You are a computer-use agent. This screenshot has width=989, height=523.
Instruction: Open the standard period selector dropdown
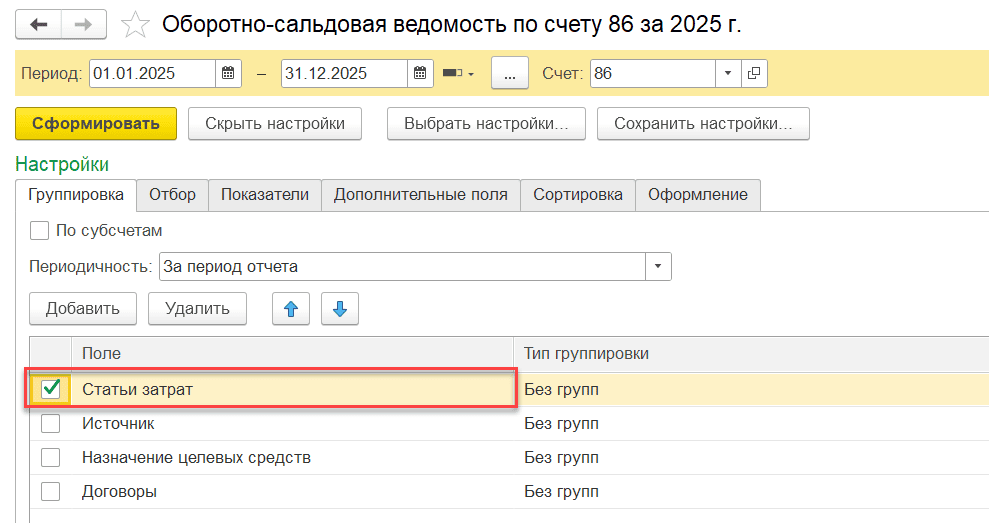pyautogui.click(x=458, y=73)
